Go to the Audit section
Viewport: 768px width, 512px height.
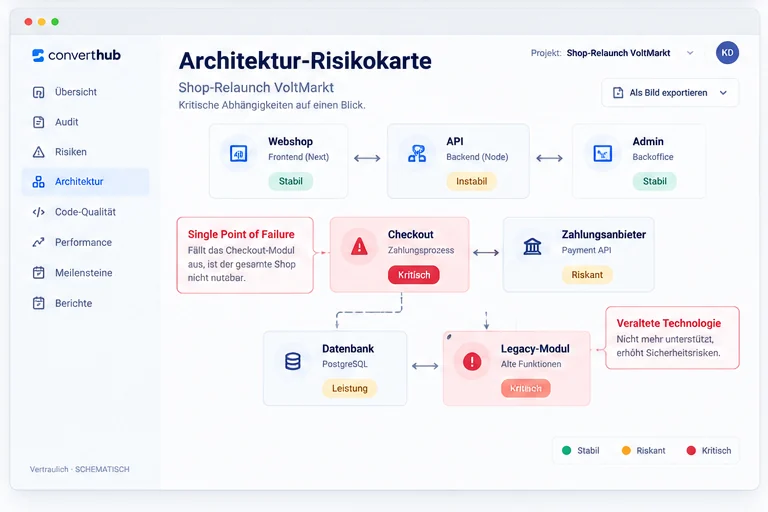(86, 122)
